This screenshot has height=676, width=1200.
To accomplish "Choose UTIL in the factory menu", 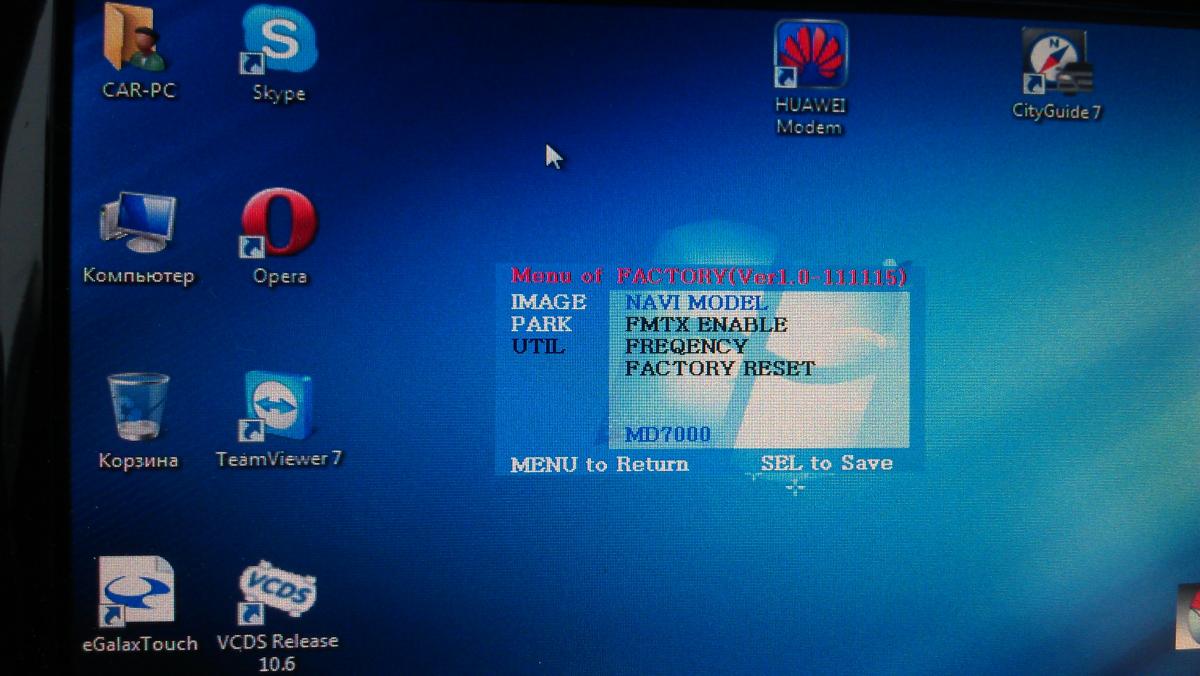I will click(538, 346).
